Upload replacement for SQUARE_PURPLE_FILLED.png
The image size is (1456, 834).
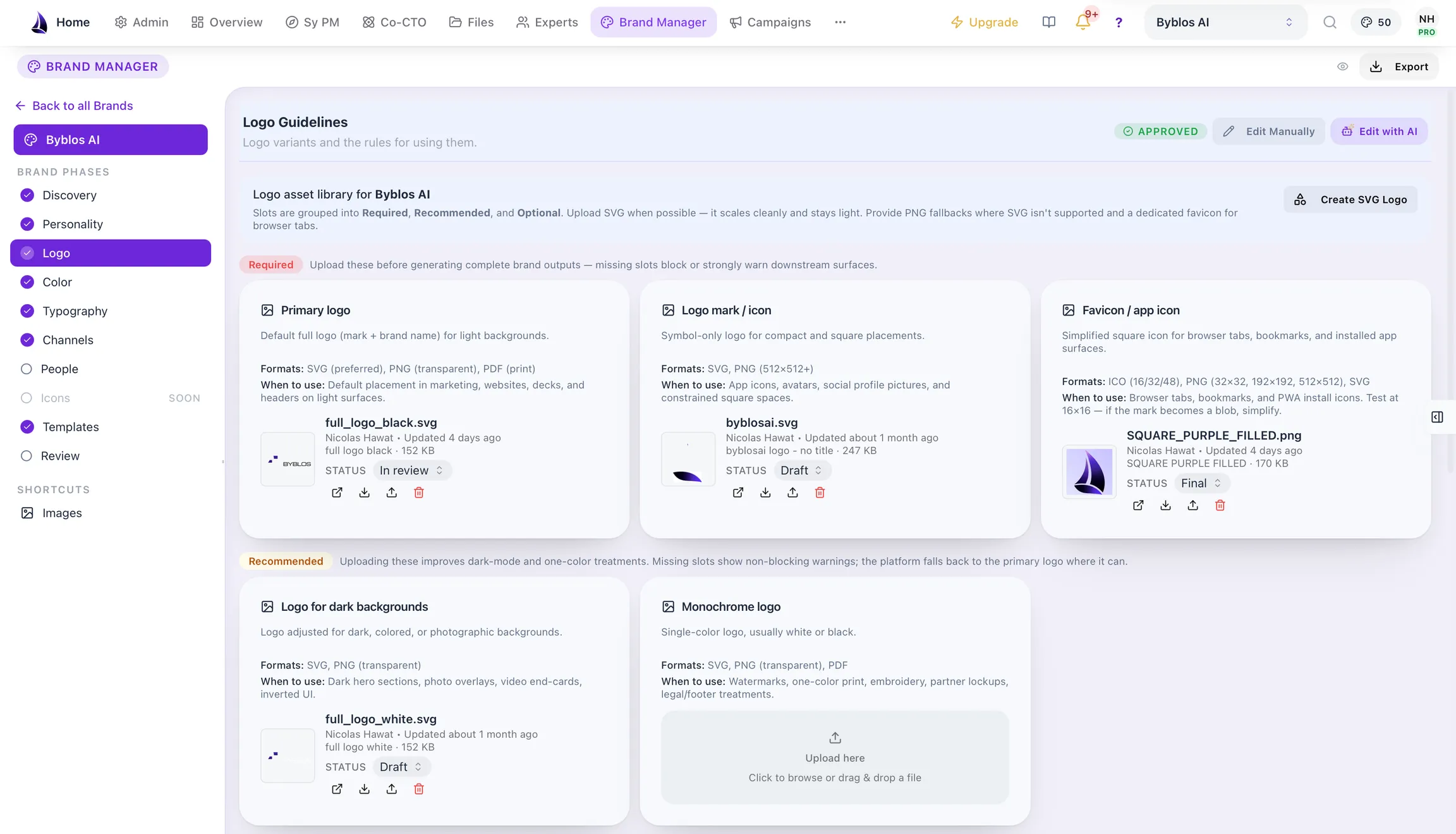pyautogui.click(x=1193, y=505)
